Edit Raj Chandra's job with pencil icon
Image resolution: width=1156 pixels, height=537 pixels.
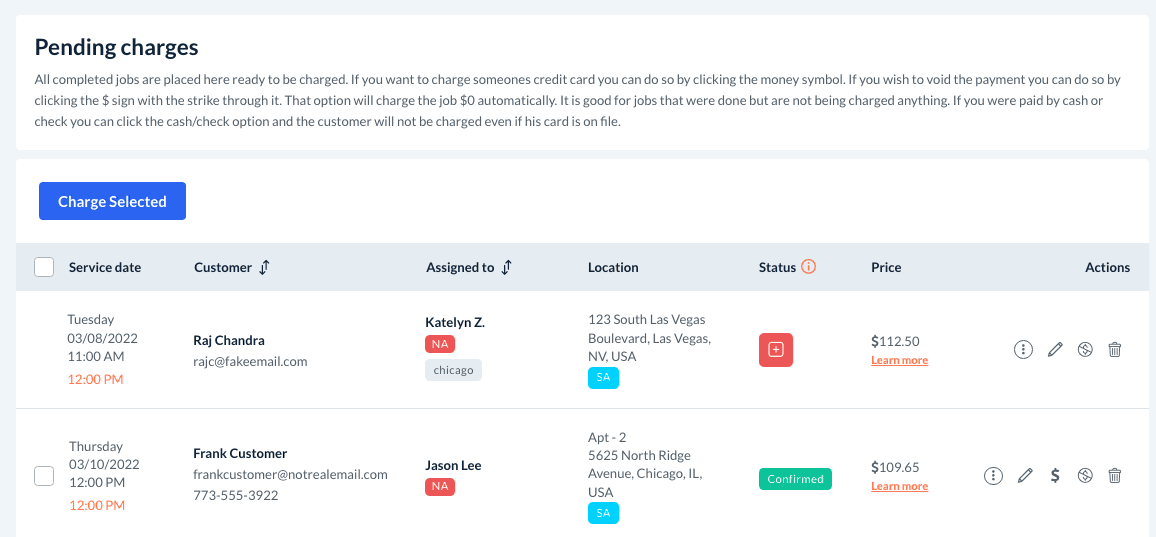coord(1054,350)
